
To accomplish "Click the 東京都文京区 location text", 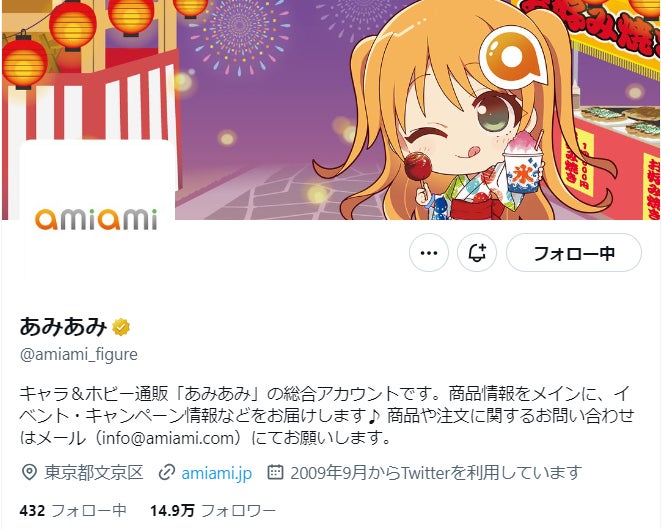I will coord(94,473).
